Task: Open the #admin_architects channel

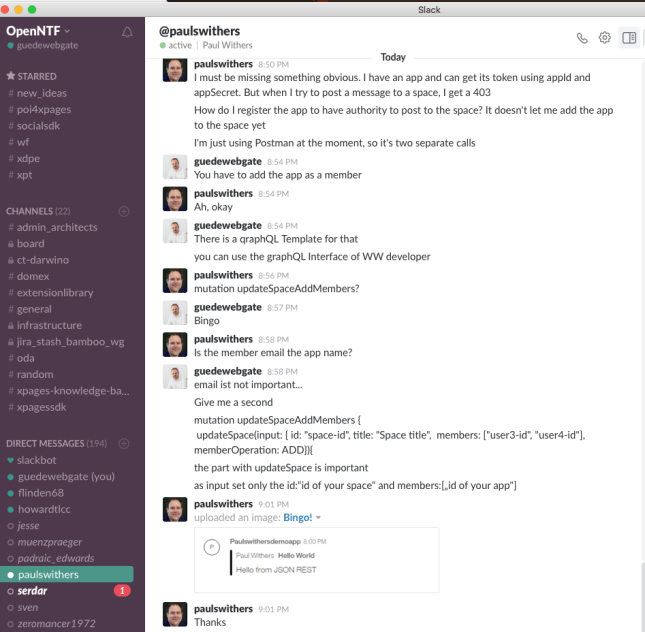Action: (x=53, y=227)
